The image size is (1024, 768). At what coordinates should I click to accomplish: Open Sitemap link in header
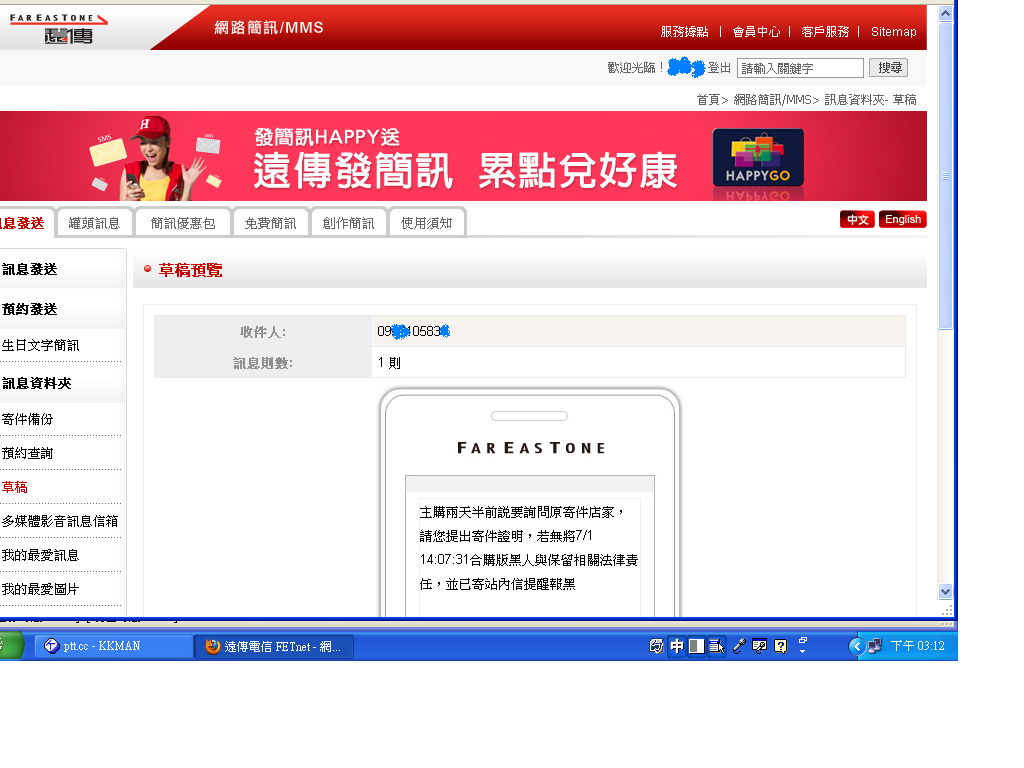pyautogui.click(x=893, y=31)
